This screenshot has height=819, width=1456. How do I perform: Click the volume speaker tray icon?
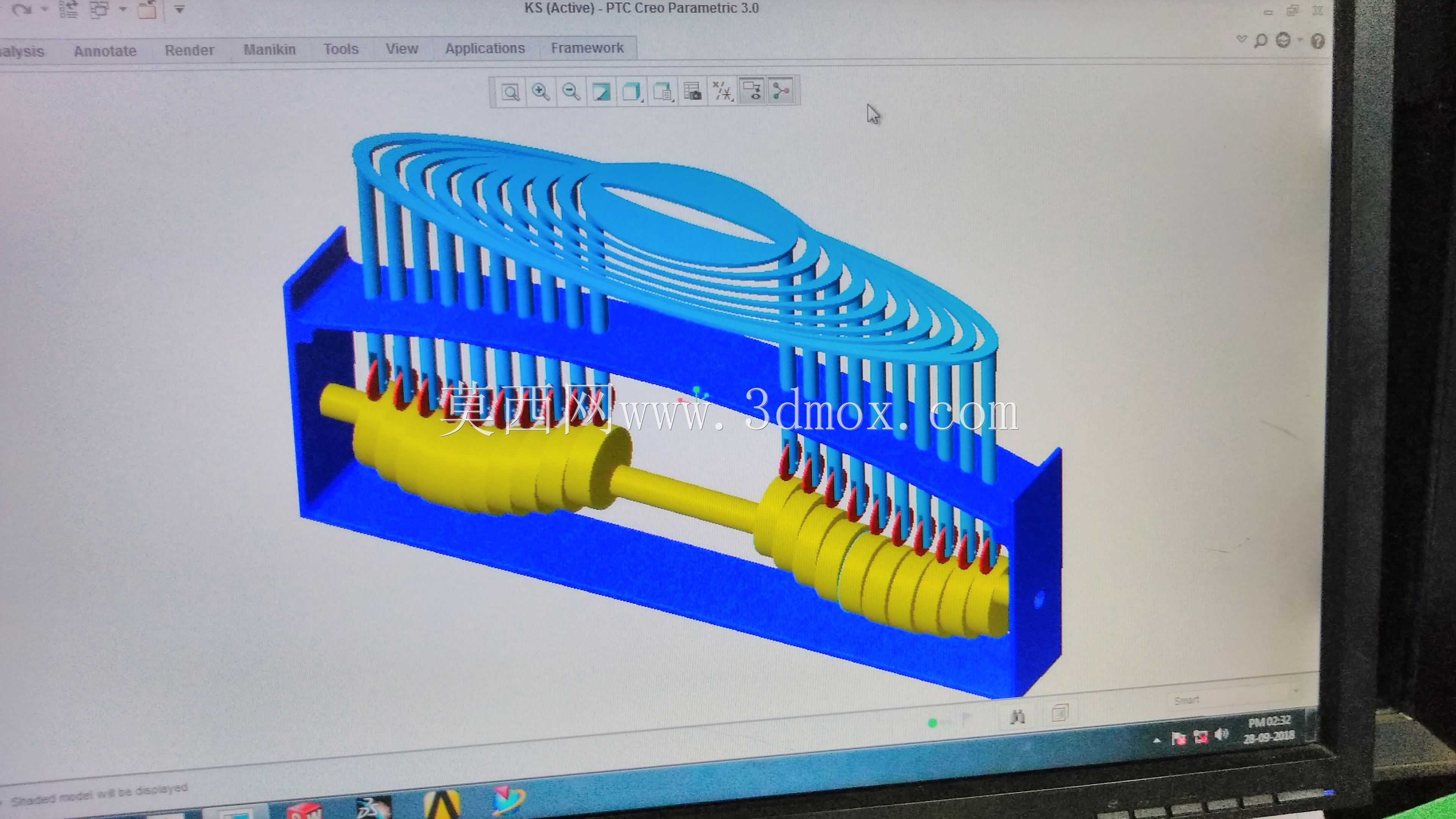(x=1221, y=734)
